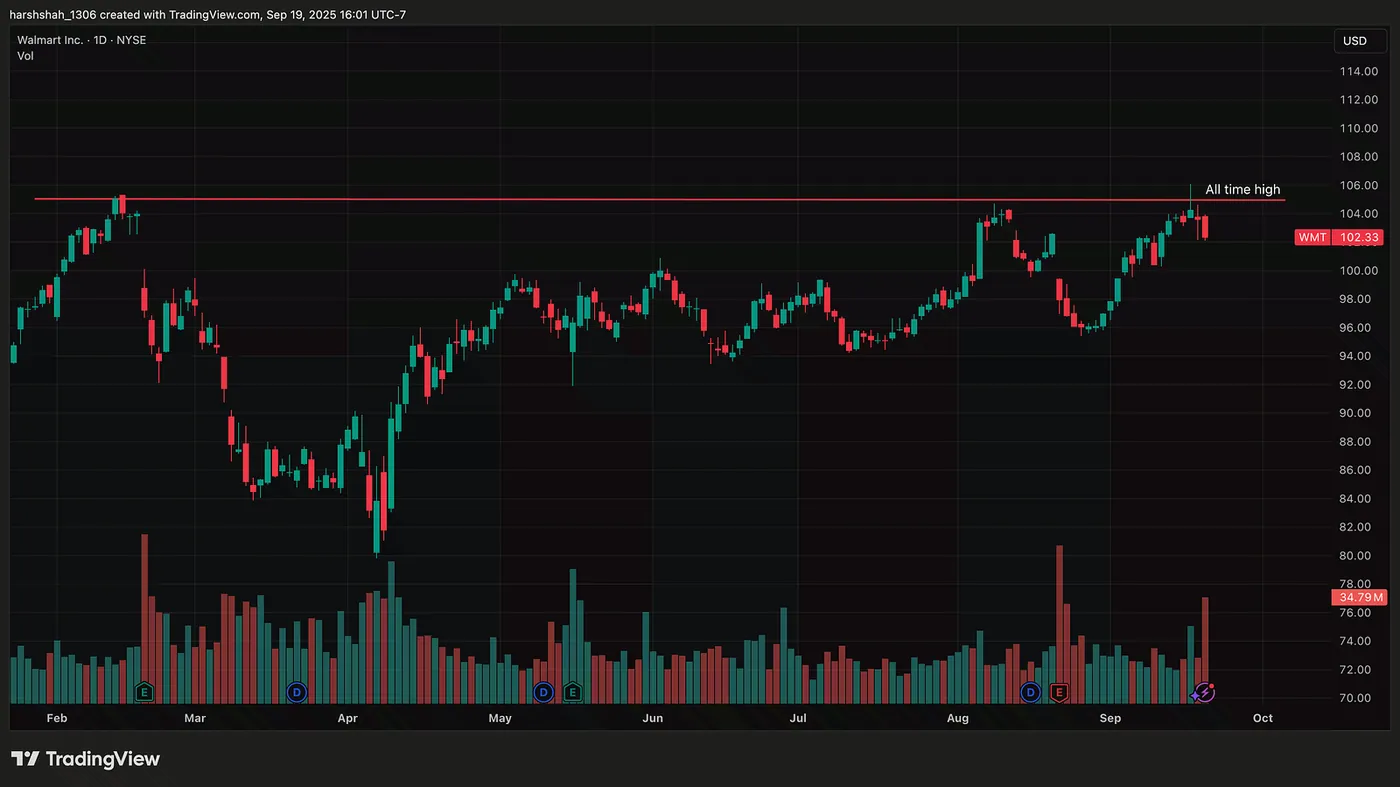
Task: Click the Oct date axis label
Action: (1263, 718)
